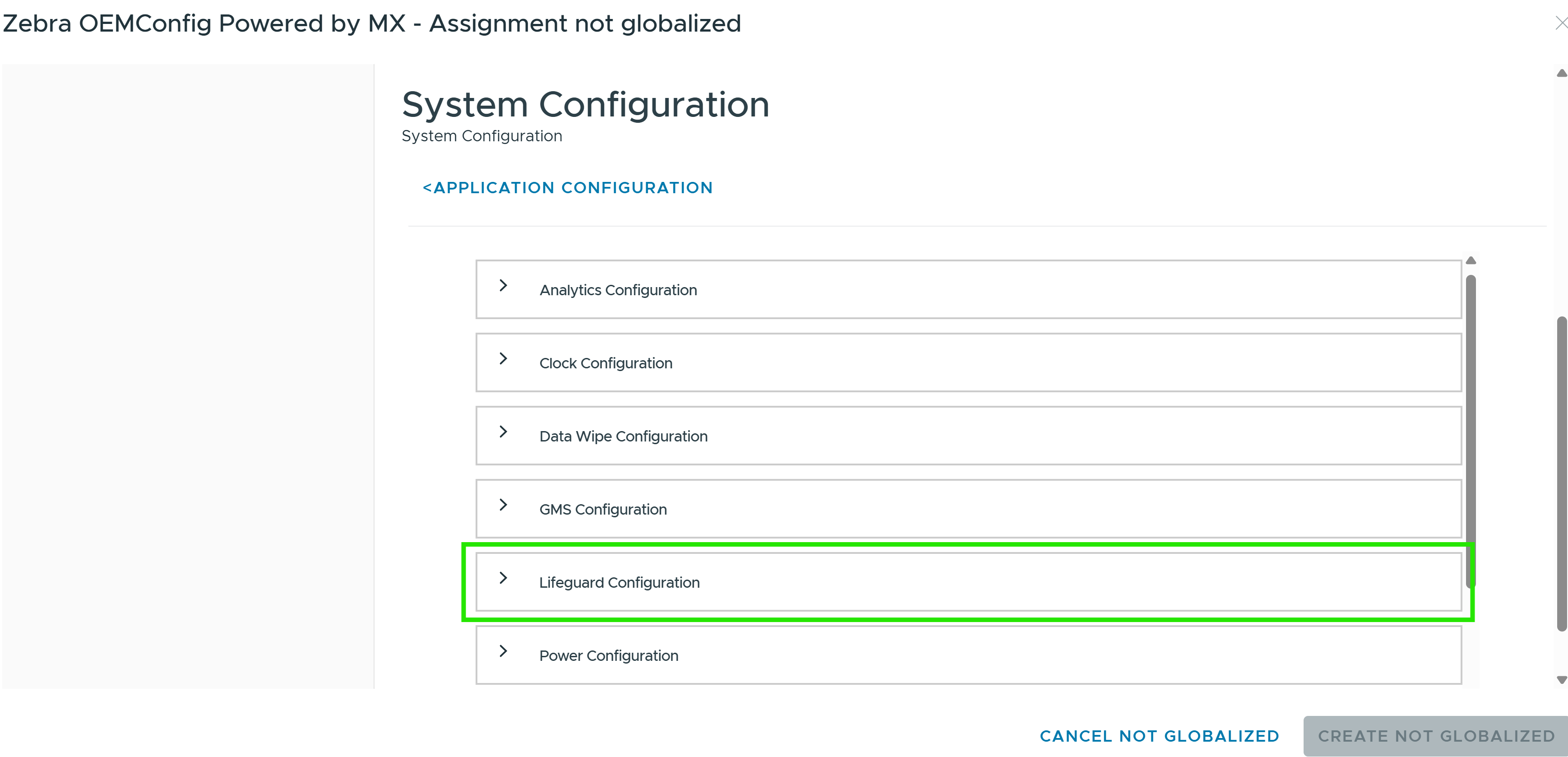The height and width of the screenshot is (757, 1568).
Task: Click inner list scrollbar up arrow
Action: coord(1471,260)
